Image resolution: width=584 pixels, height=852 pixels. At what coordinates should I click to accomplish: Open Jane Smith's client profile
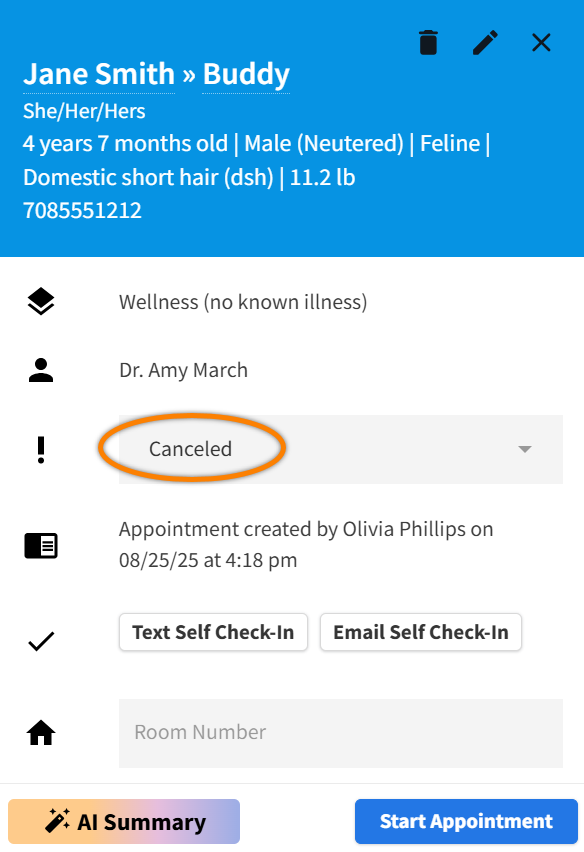pyautogui.click(x=99, y=73)
